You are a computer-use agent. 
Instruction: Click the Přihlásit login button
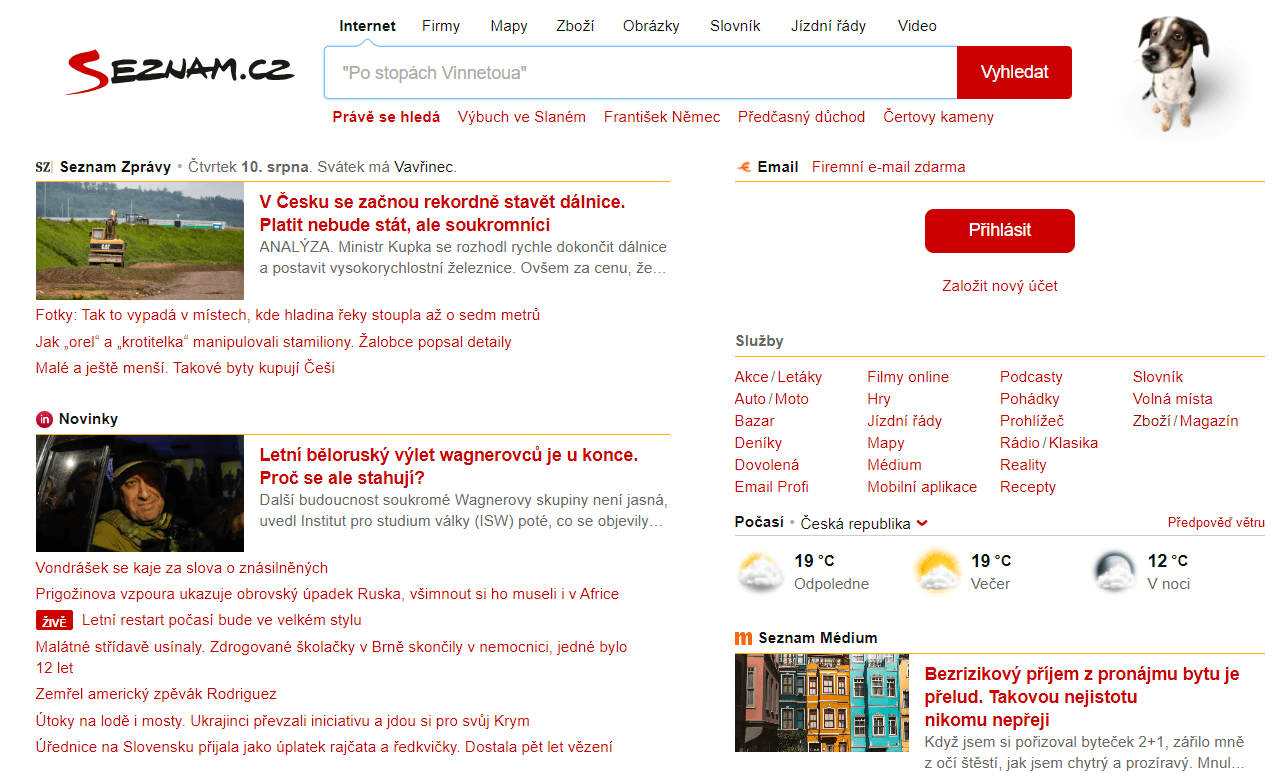tap(999, 230)
